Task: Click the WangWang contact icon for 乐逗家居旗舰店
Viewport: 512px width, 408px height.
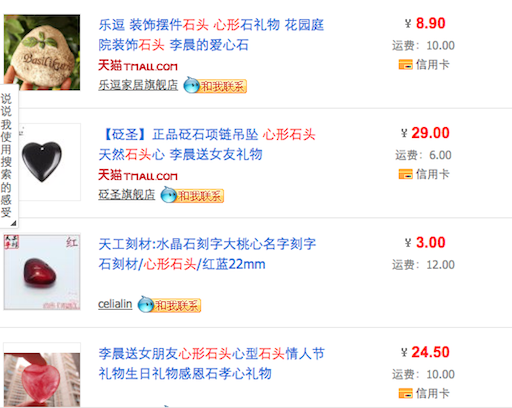Action: pyautogui.click(x=215, y=86)
